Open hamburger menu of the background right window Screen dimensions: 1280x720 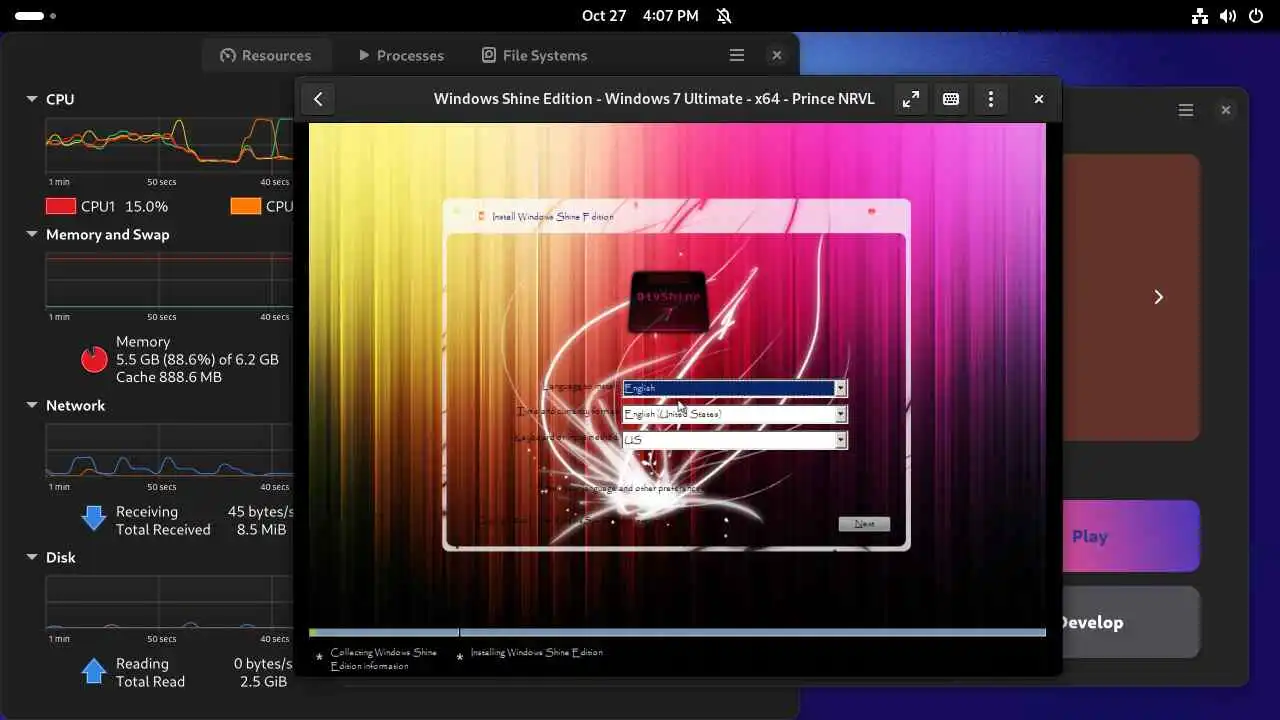coord(1186,110)
